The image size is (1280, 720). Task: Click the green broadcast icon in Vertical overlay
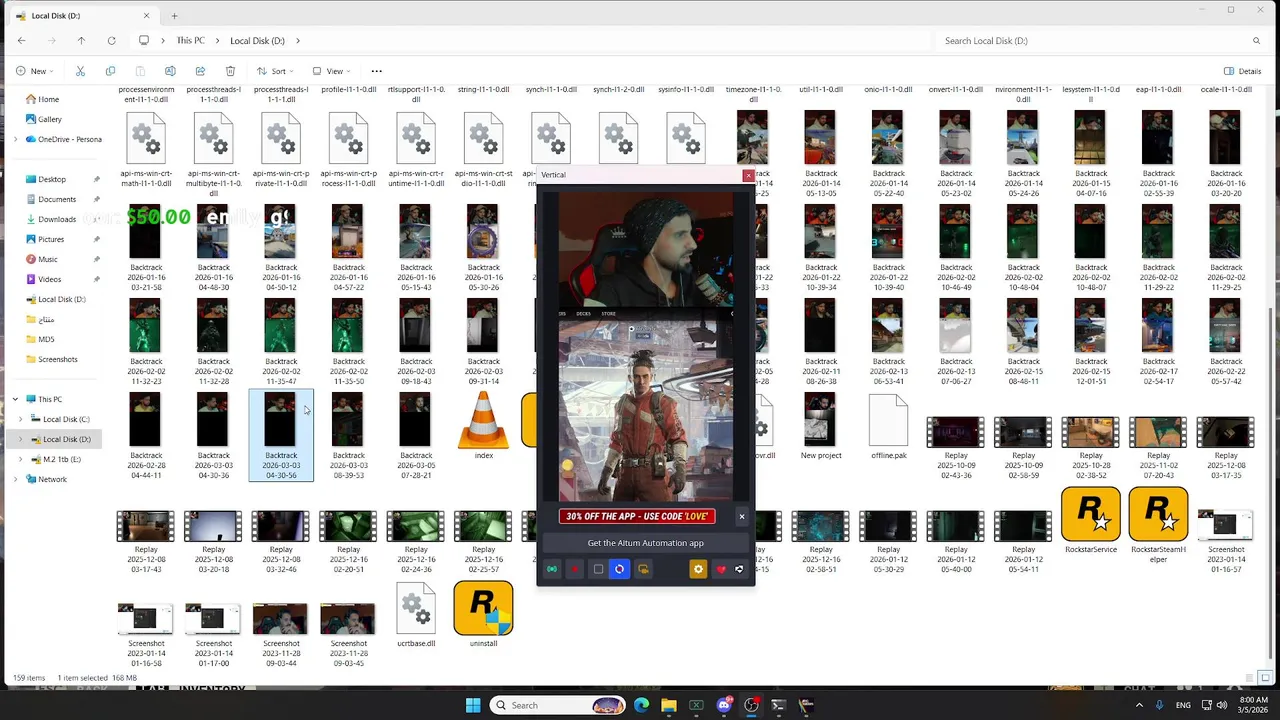click(552, 569)
